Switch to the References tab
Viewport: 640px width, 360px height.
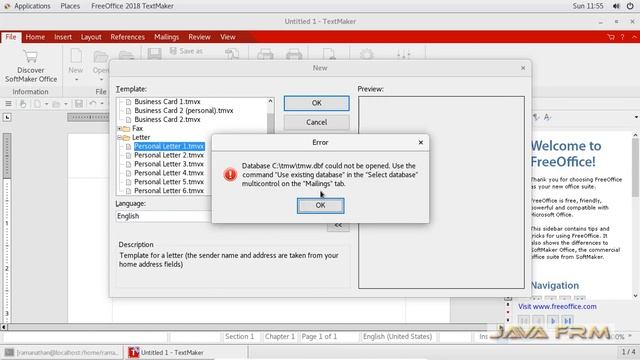127,37
